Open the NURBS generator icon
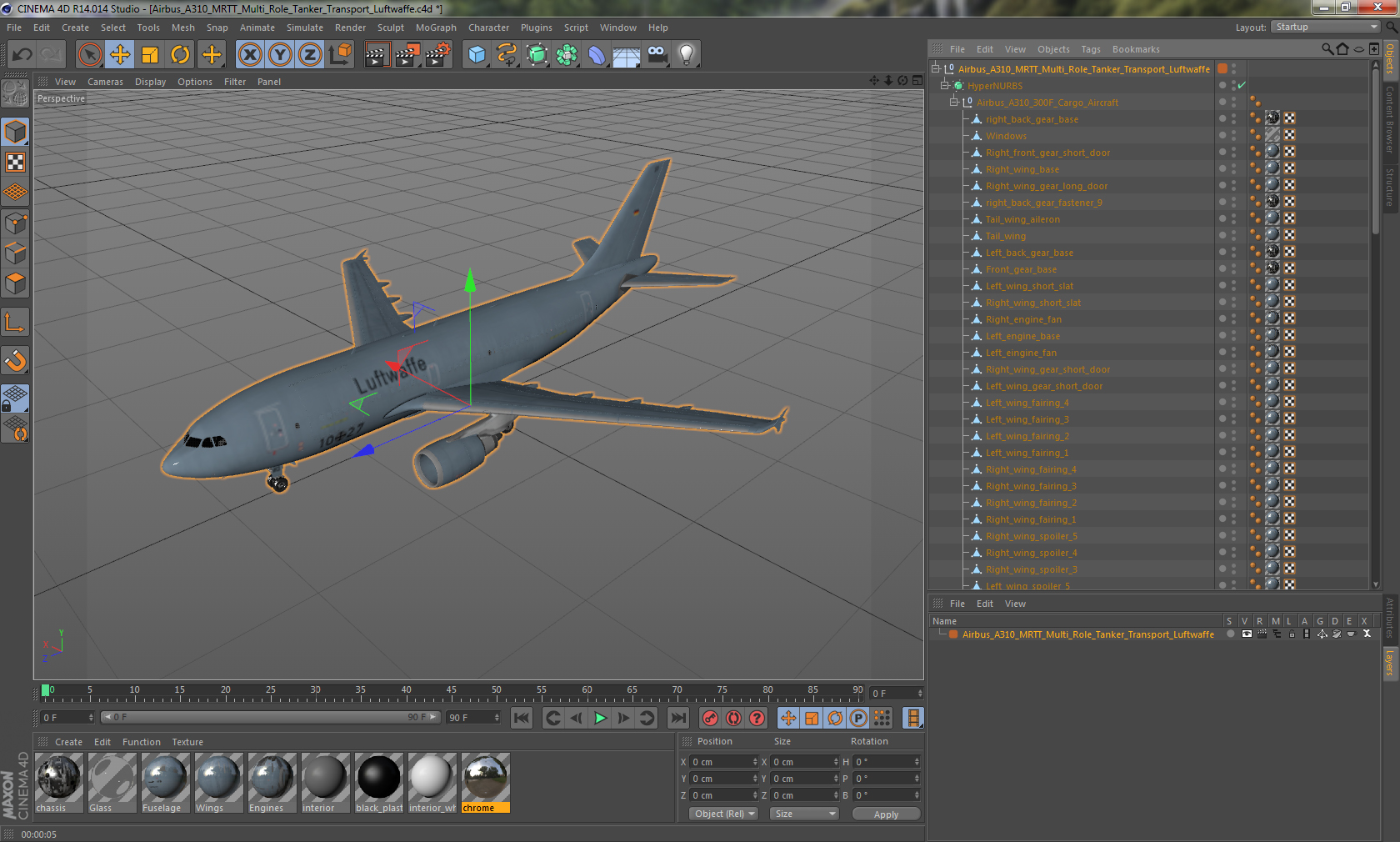The height and width of the screenshot is (842, 1400). click(x=537, y=55)
